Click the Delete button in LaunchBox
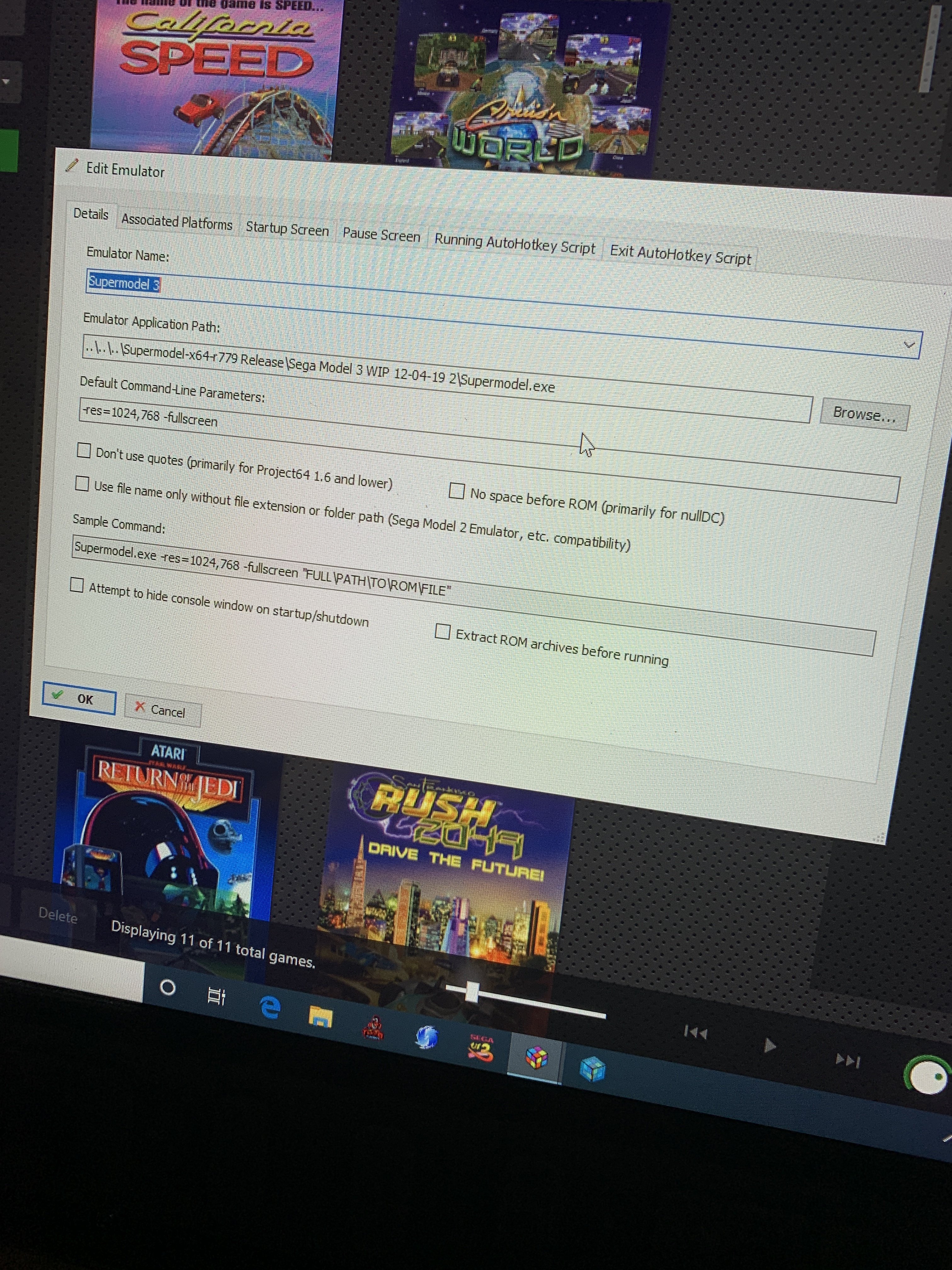The width and height of the screenshot is (952, 1270). [57, 915]
